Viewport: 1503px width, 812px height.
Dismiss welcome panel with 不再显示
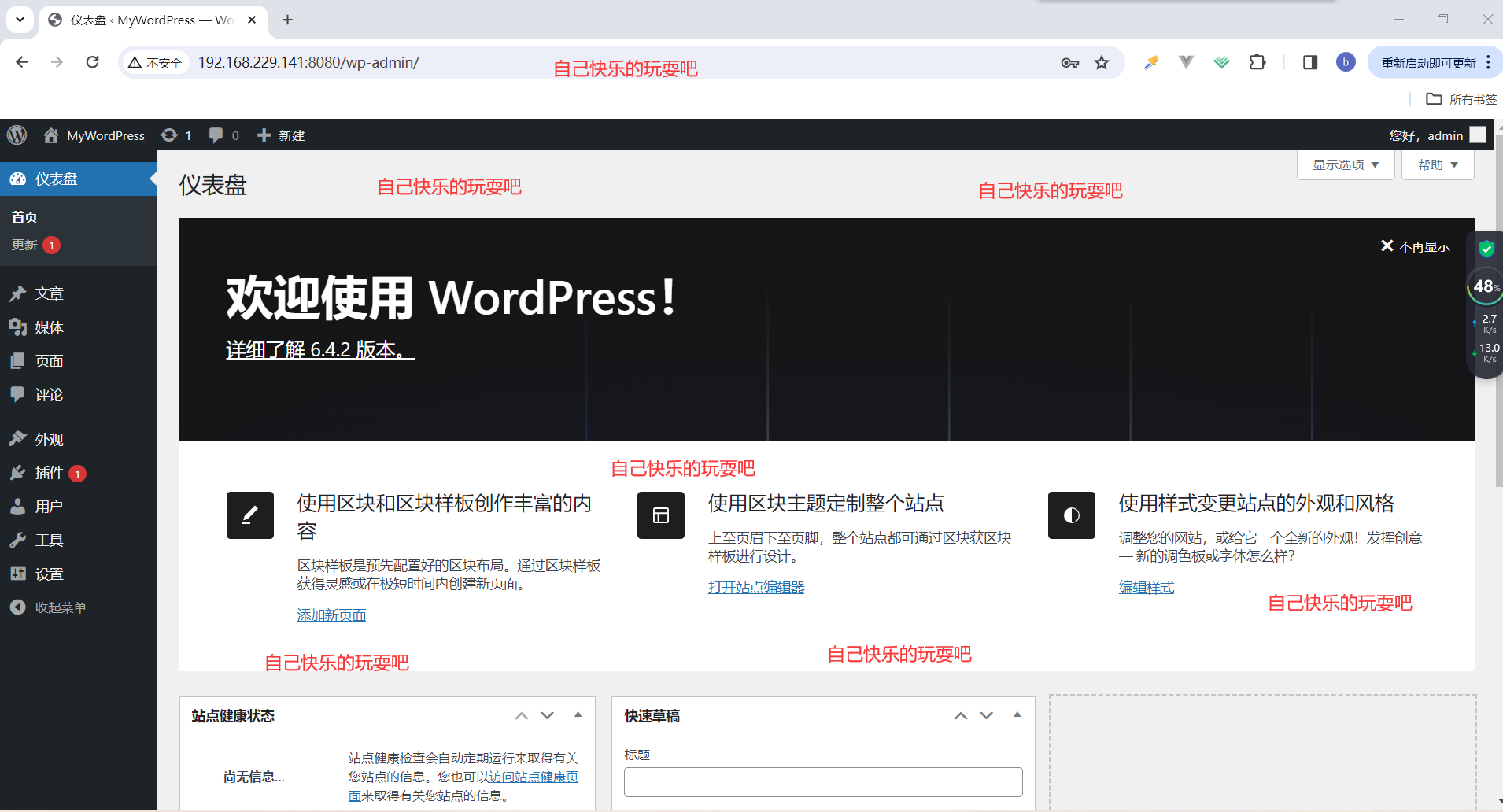coord(1415,246)
